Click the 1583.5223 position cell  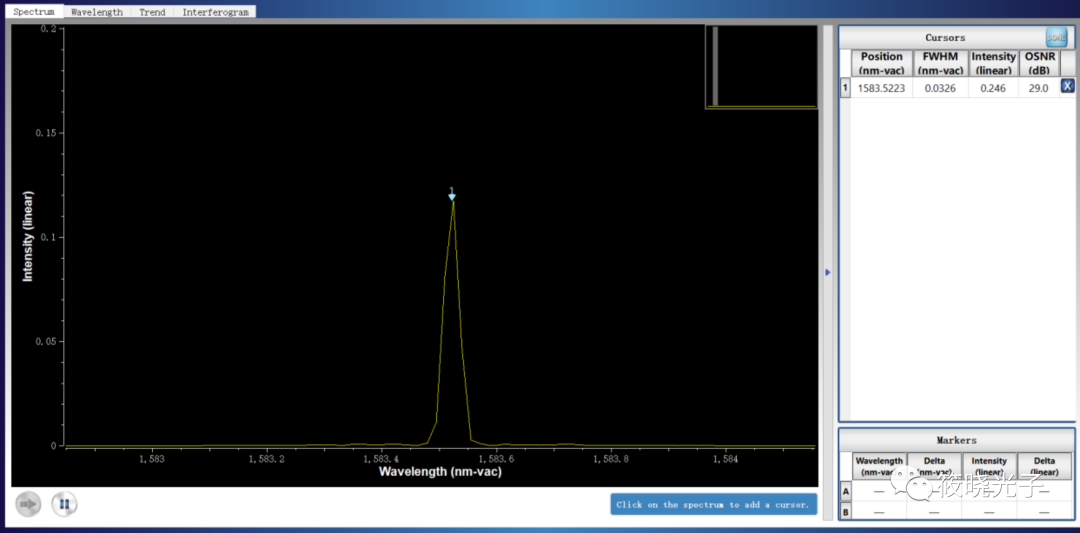click(x=881, y=88)
